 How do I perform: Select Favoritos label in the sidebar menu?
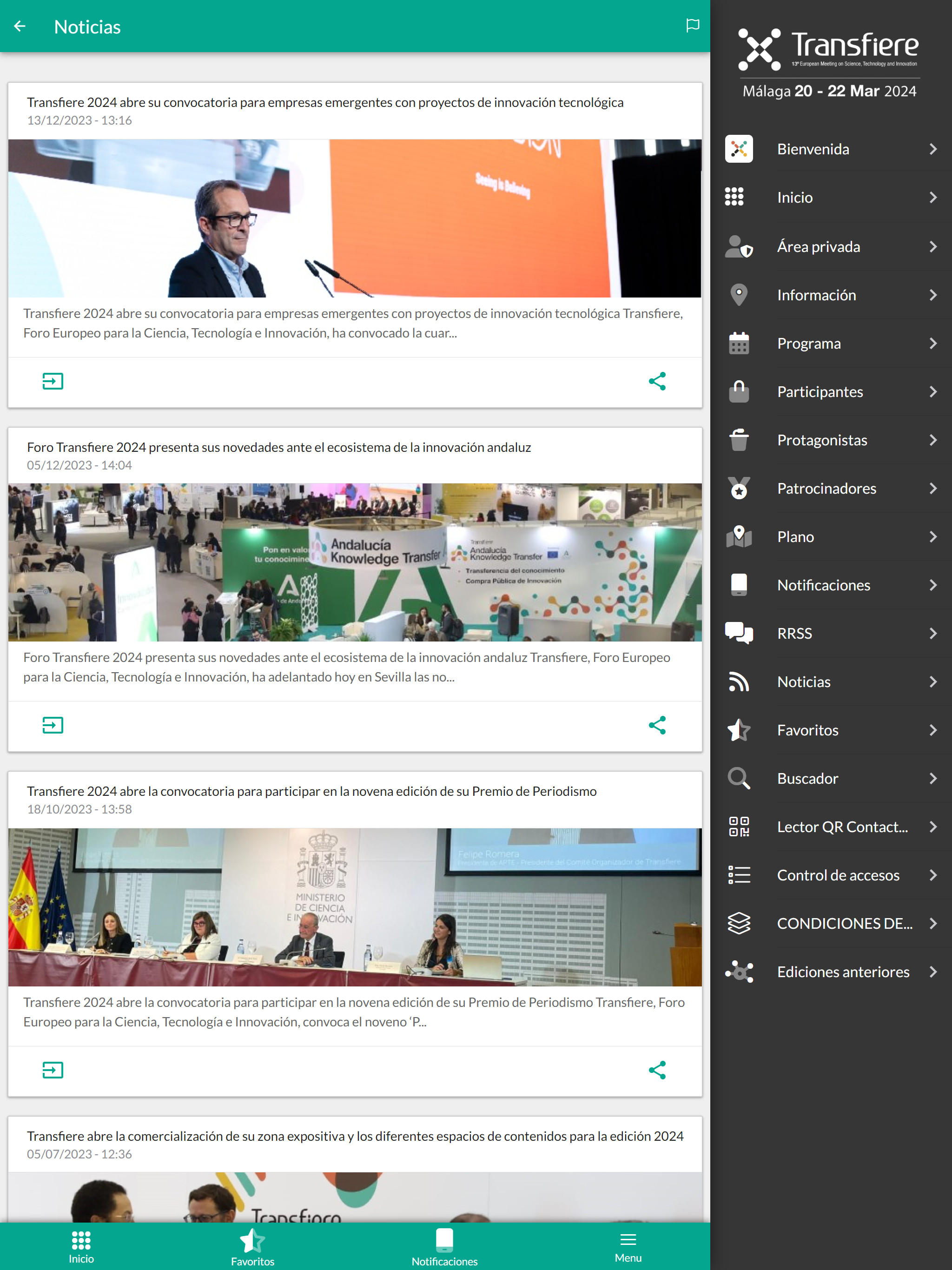coord(807,730)
